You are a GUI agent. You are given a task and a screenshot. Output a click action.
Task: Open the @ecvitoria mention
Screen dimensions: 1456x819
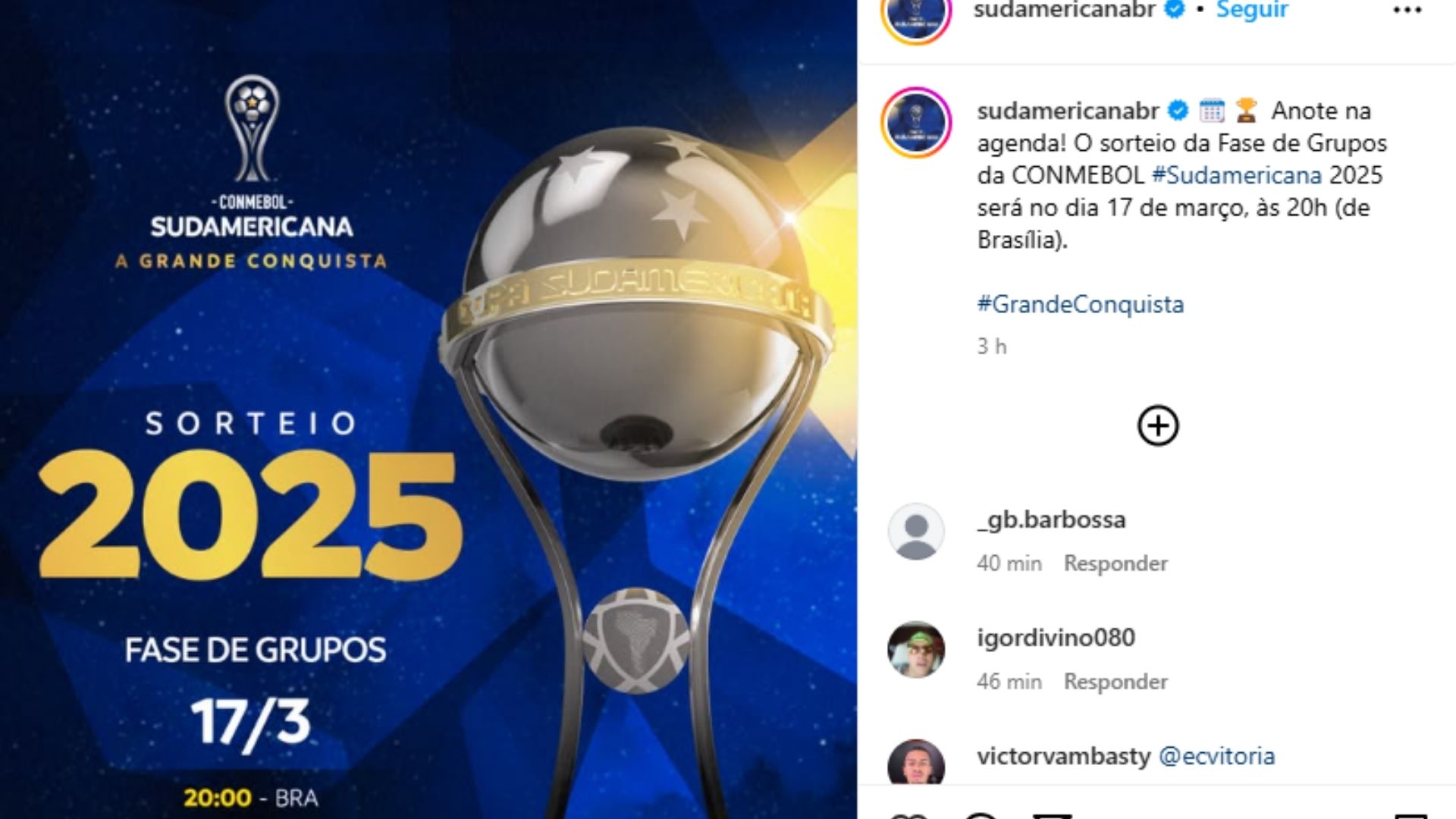pyautogui.click(x=1217, y=756)
